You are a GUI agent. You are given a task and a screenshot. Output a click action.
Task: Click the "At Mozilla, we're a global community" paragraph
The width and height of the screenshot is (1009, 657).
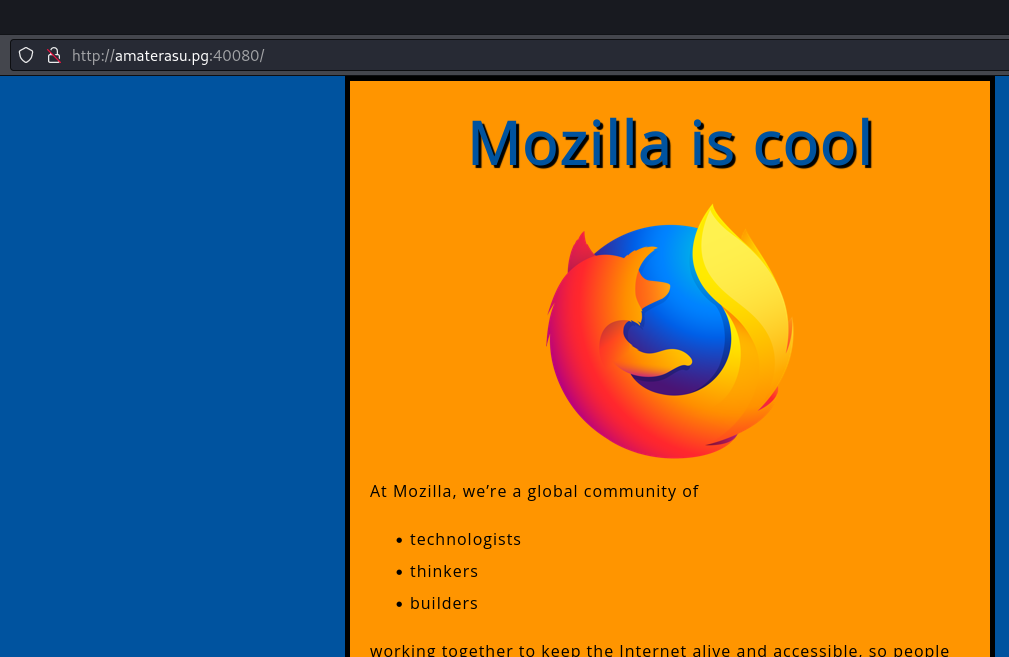click(533, 491)
